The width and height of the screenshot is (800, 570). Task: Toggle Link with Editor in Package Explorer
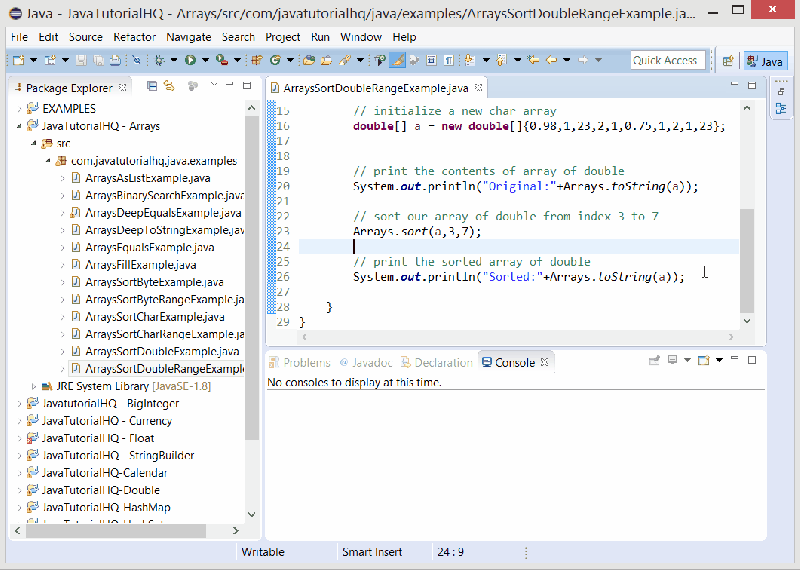pos(169,86)
